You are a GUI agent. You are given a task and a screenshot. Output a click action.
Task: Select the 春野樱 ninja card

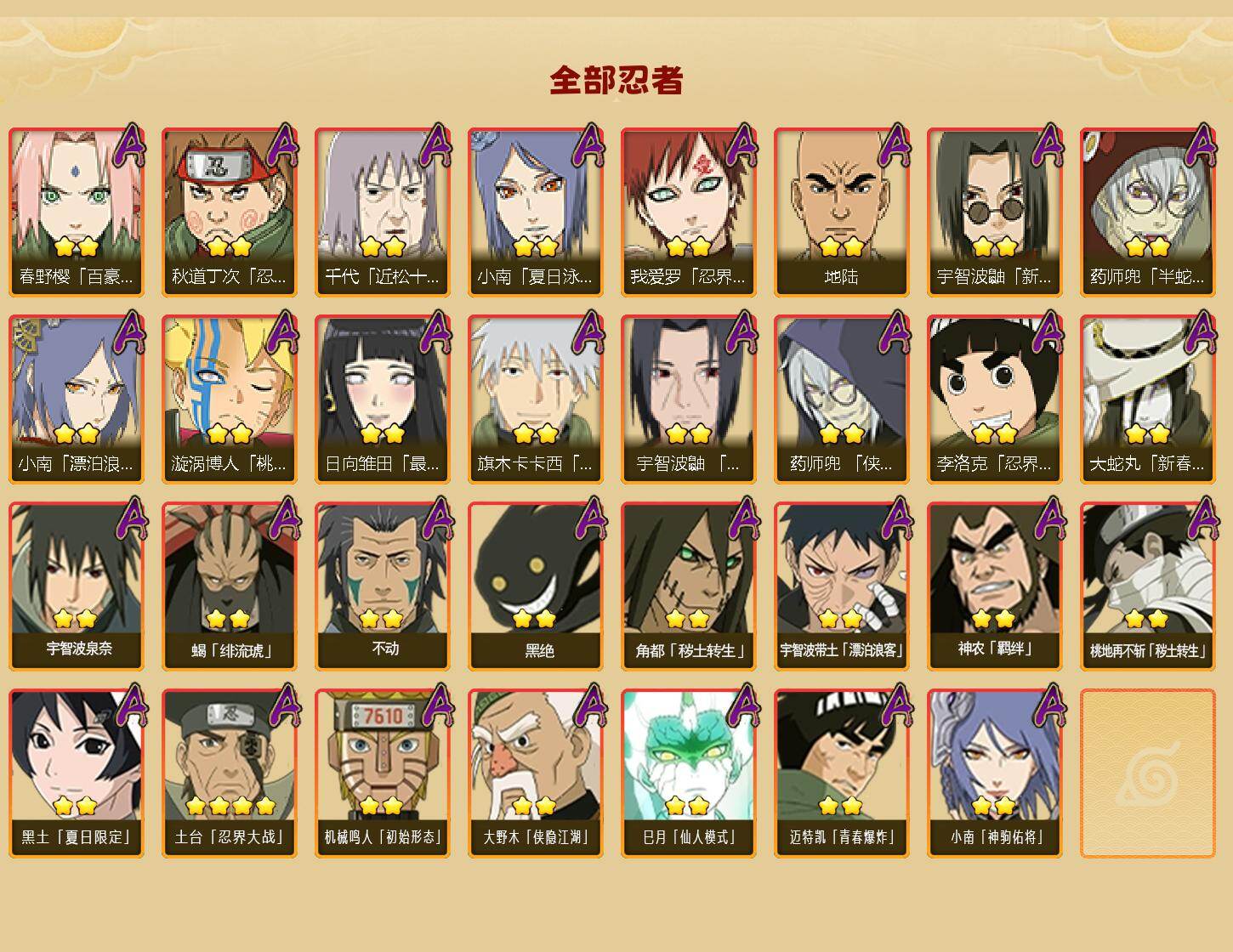coord(77,212)
